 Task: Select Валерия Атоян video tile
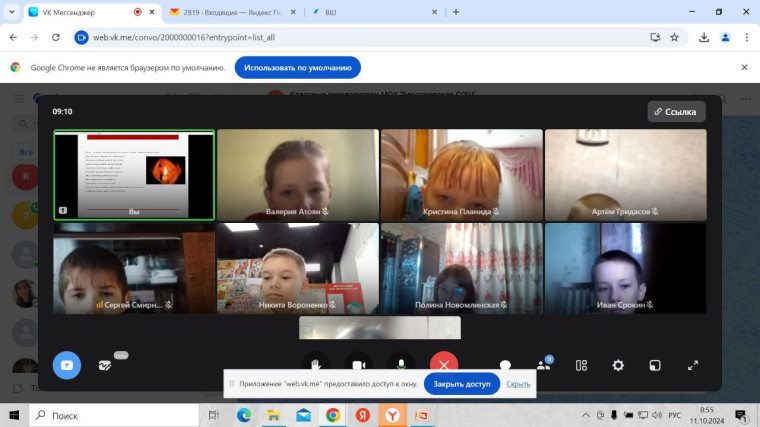tap(298, 175)
